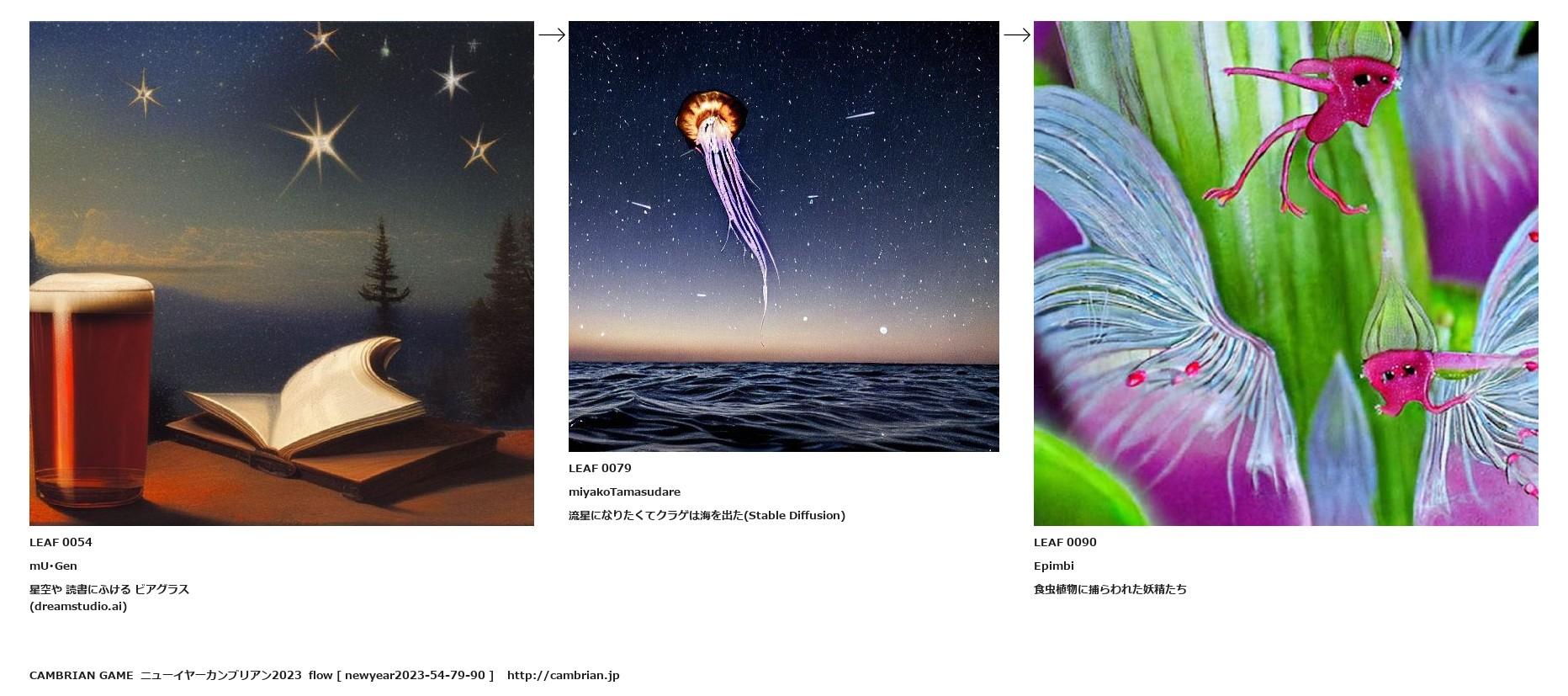Click the (dreamstudio.ai) caption text
Viewport: 1568px width, 696px height.
pos(78,606)
